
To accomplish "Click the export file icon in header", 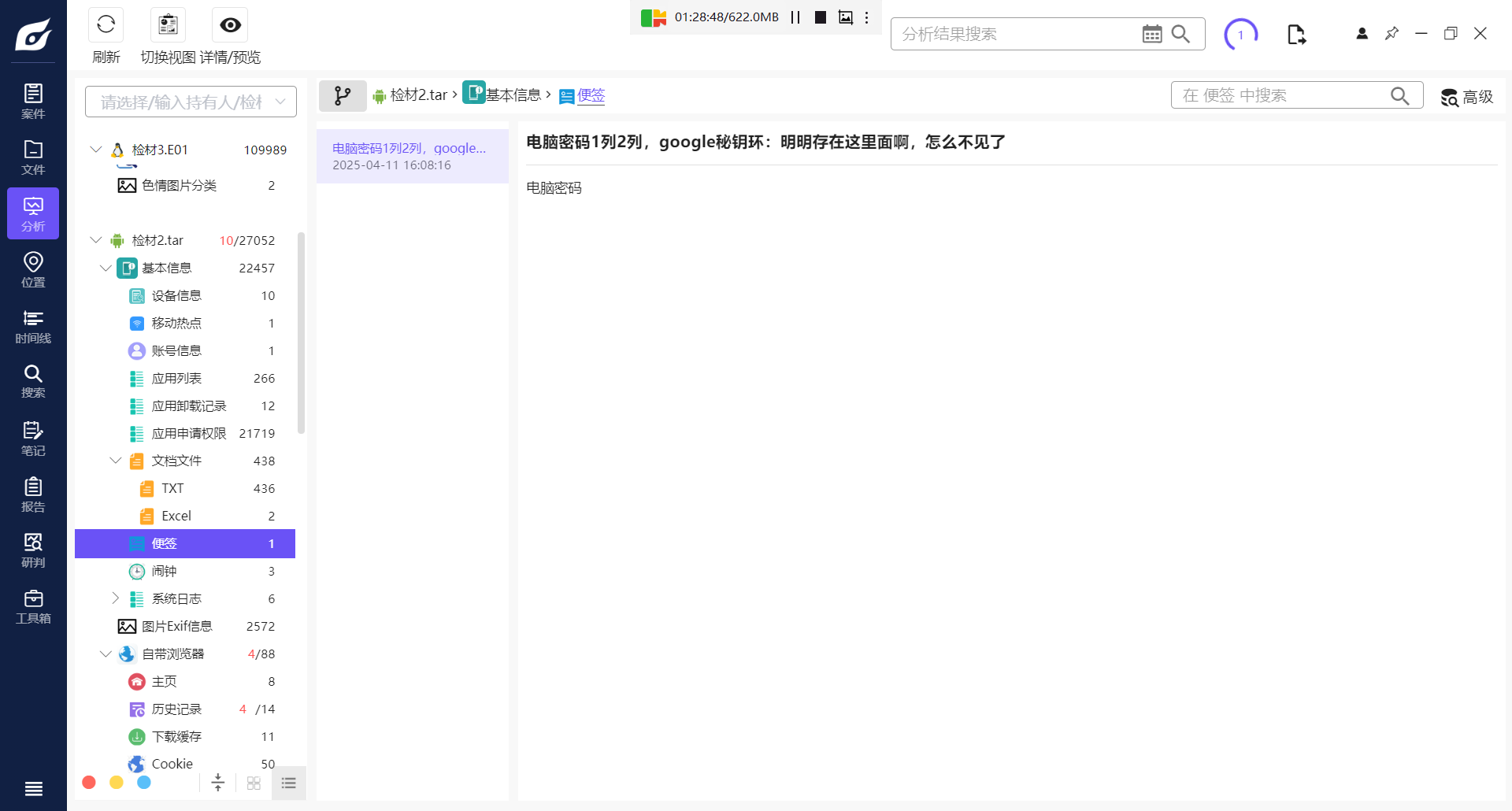I will 1296,35.
